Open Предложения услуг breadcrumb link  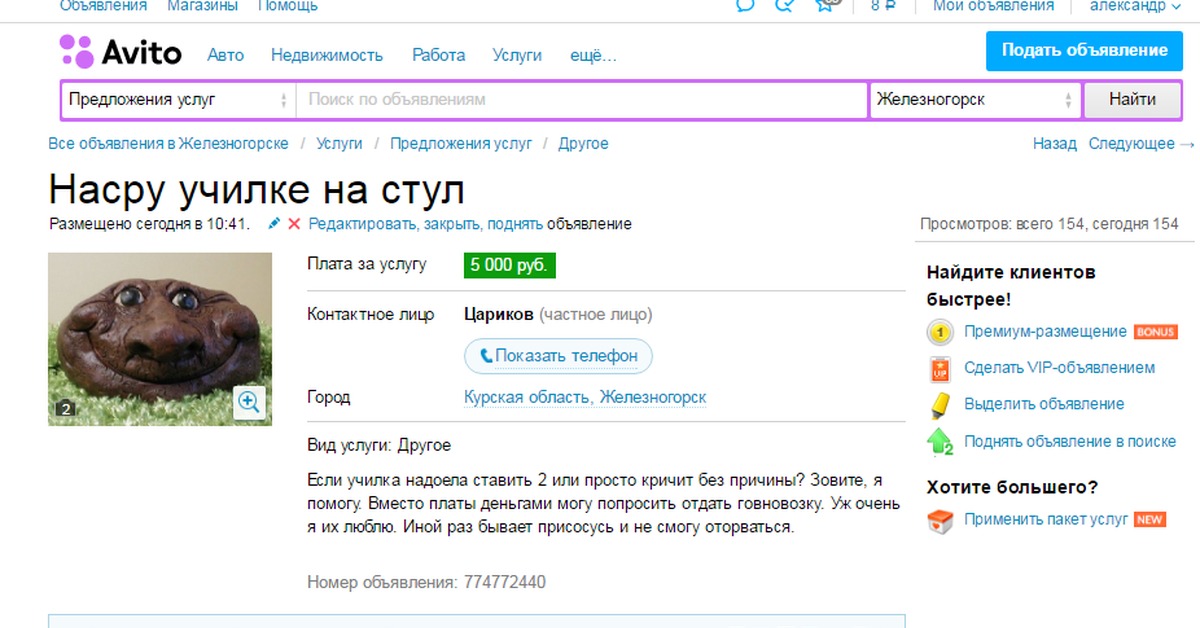tap(461, 144)
